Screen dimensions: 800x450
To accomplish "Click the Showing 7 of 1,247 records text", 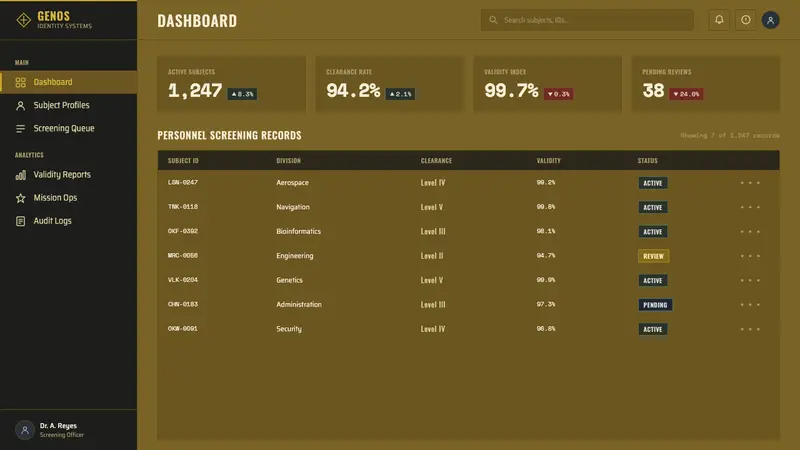I will coord(730,135).
